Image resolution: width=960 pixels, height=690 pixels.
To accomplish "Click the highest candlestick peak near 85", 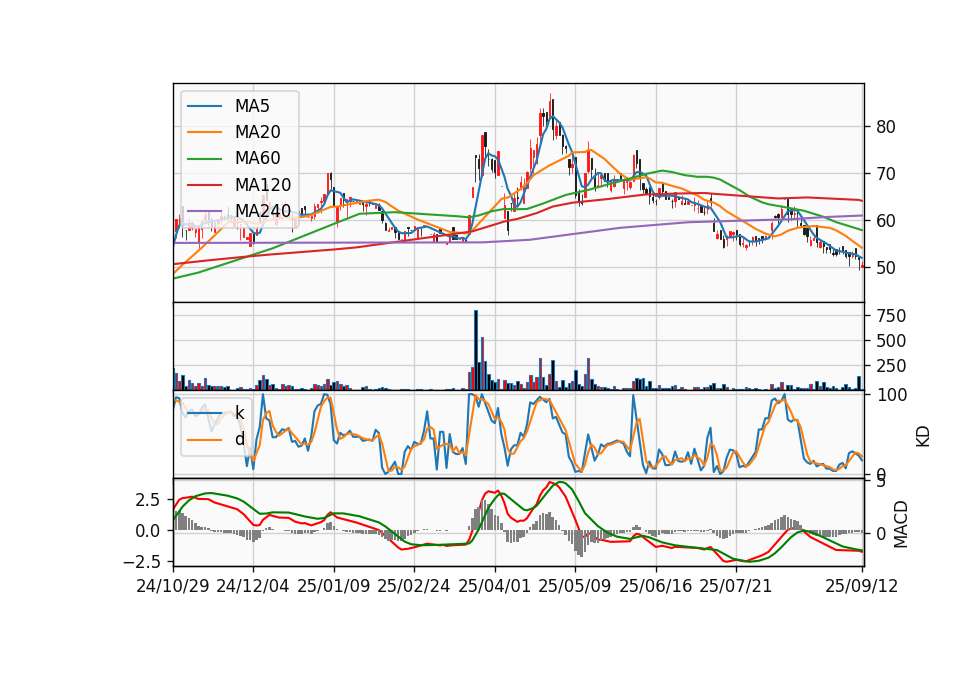I will [x=550, y=110].
